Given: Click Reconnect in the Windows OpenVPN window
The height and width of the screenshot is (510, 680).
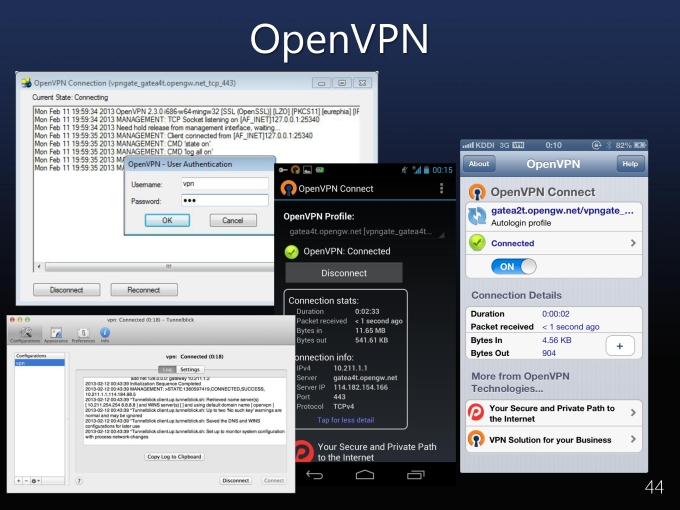Looking at the screenshot, I should point(144,290).
